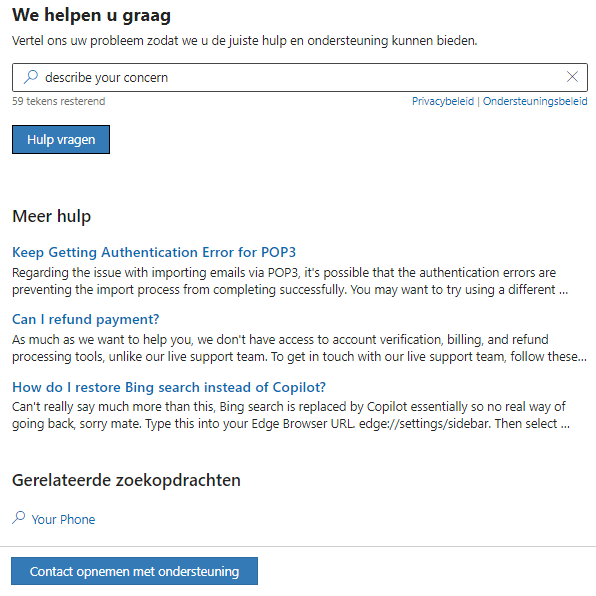The image size is (596, 596).
Task: Click the 'Meer hulp' section heading
Action: tap(52, 216)
